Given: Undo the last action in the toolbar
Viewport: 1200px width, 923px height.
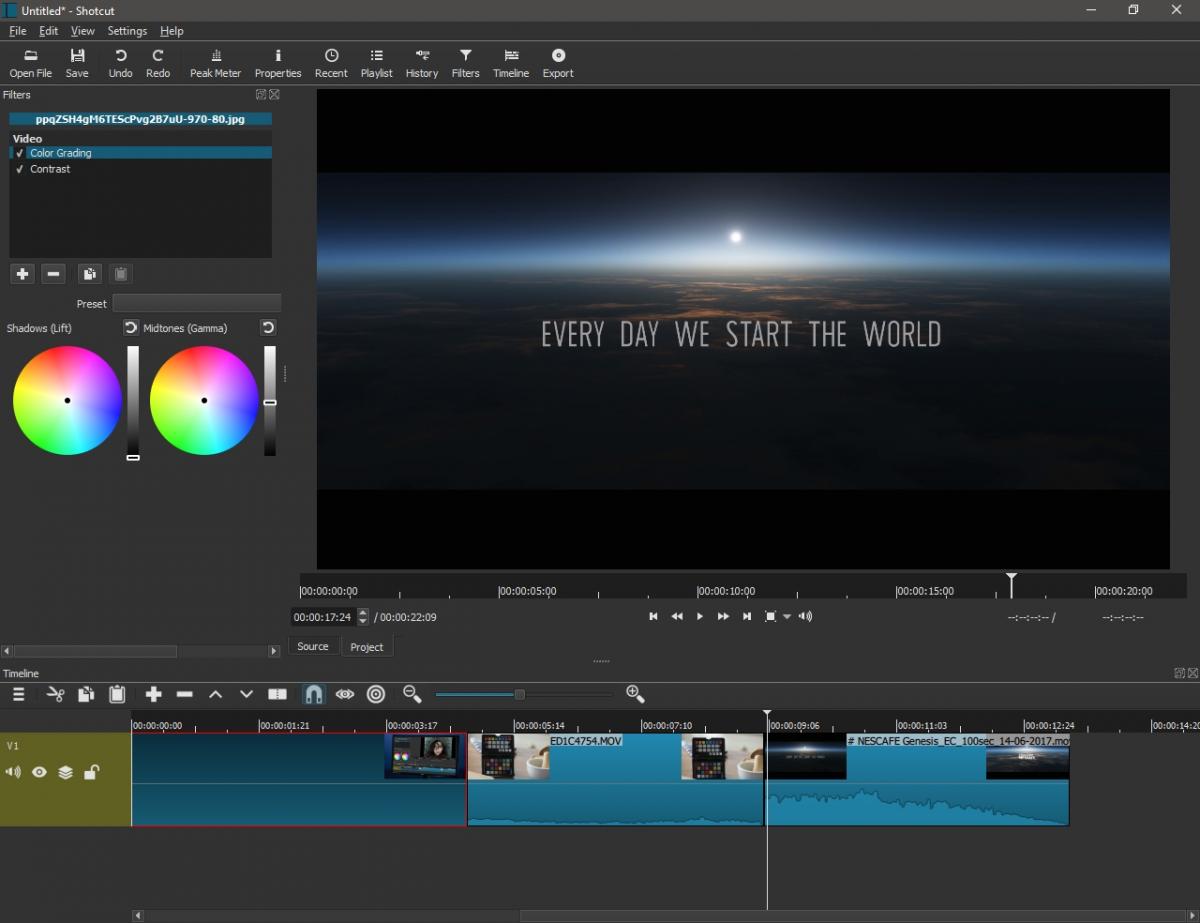Looking at the screenshot, I should (x=120, y=63).
